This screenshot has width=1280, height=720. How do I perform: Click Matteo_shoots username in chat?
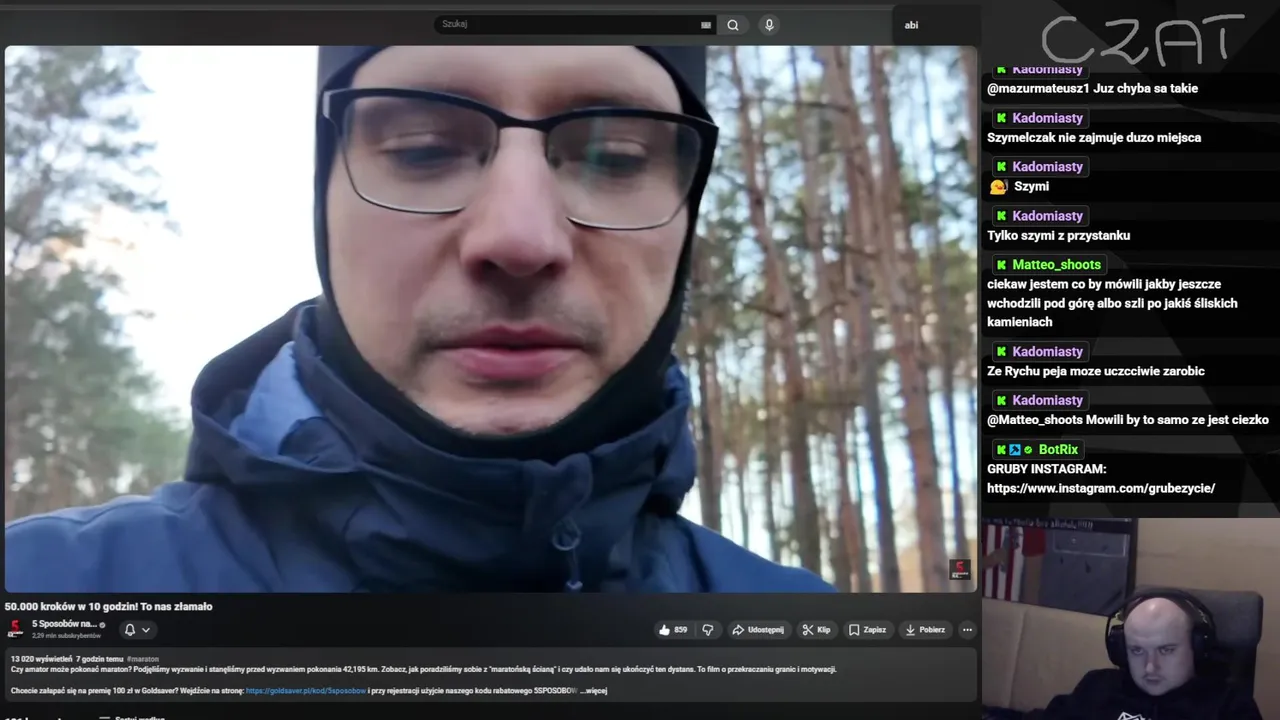coord(1056,265)
